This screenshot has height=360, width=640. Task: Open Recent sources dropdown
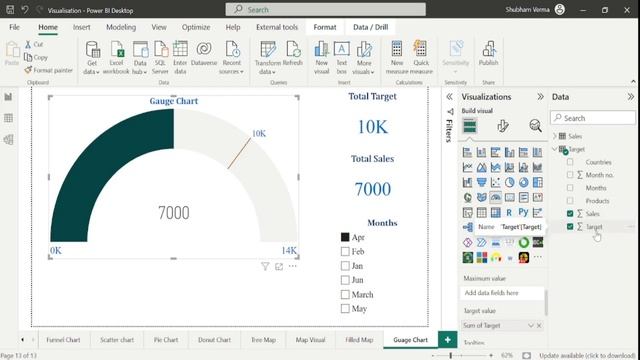(x=231, y=67)
